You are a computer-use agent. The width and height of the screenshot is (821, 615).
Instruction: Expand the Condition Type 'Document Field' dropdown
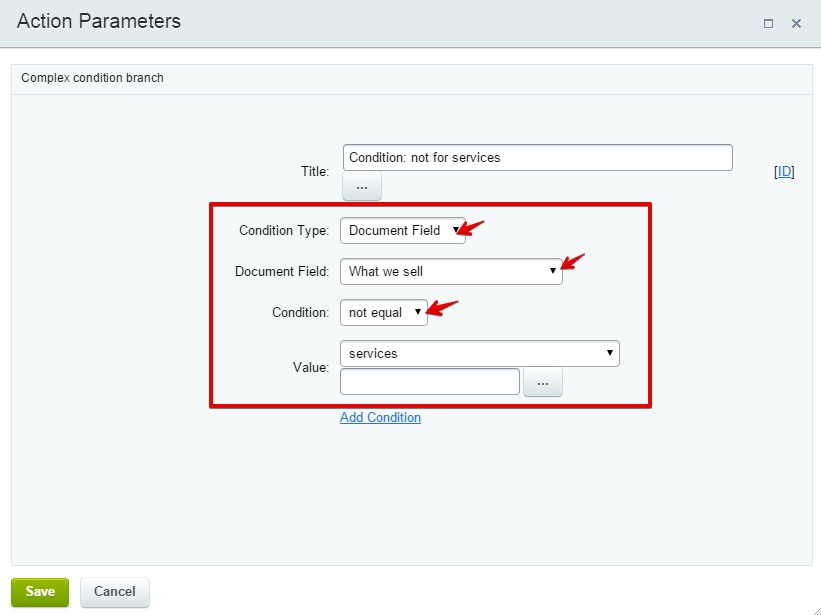[x=403, y=230]
